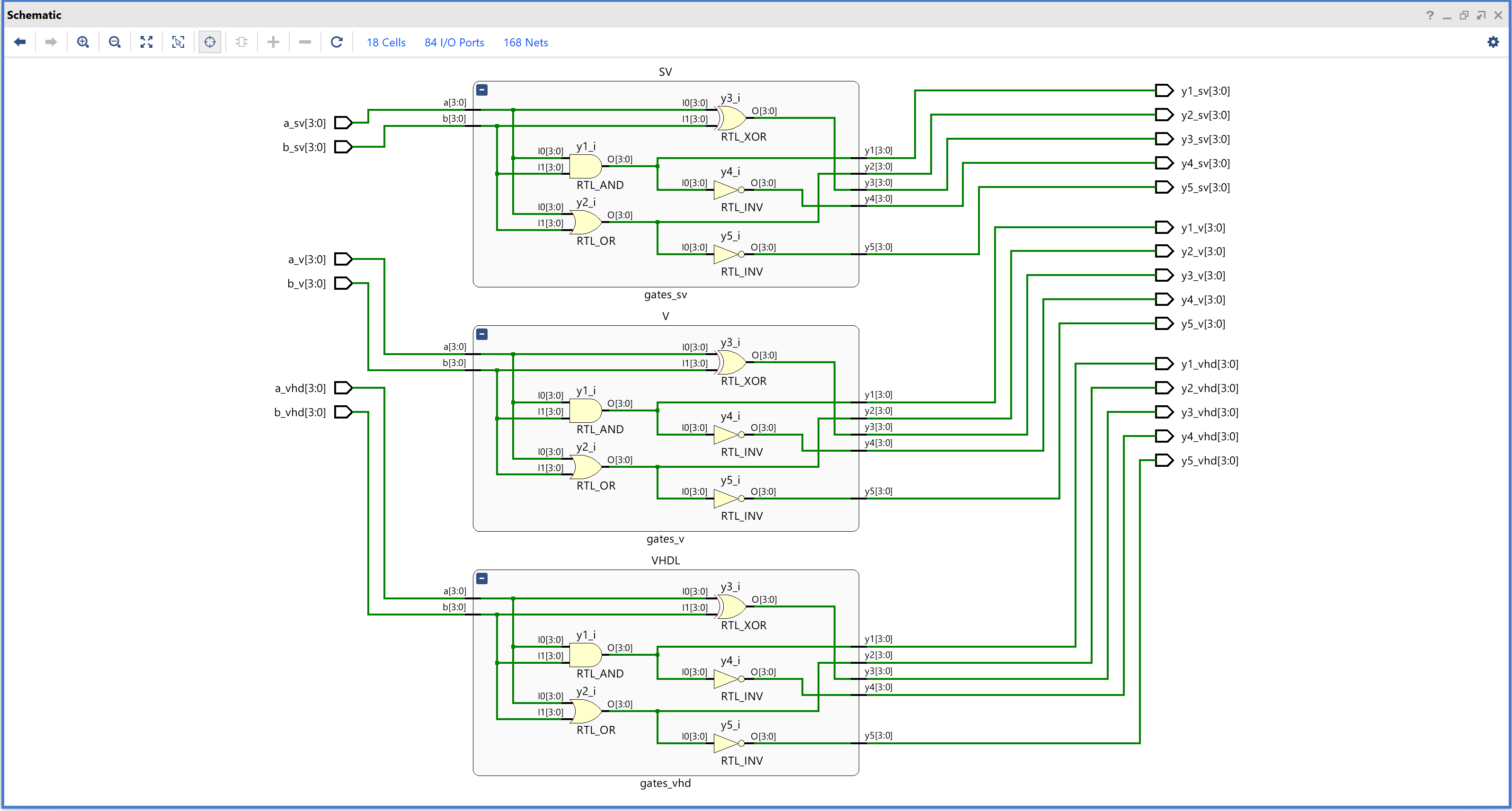Collapse the V gates_v block
Viewport: 1512px width, 811px height.
[482, 334]
